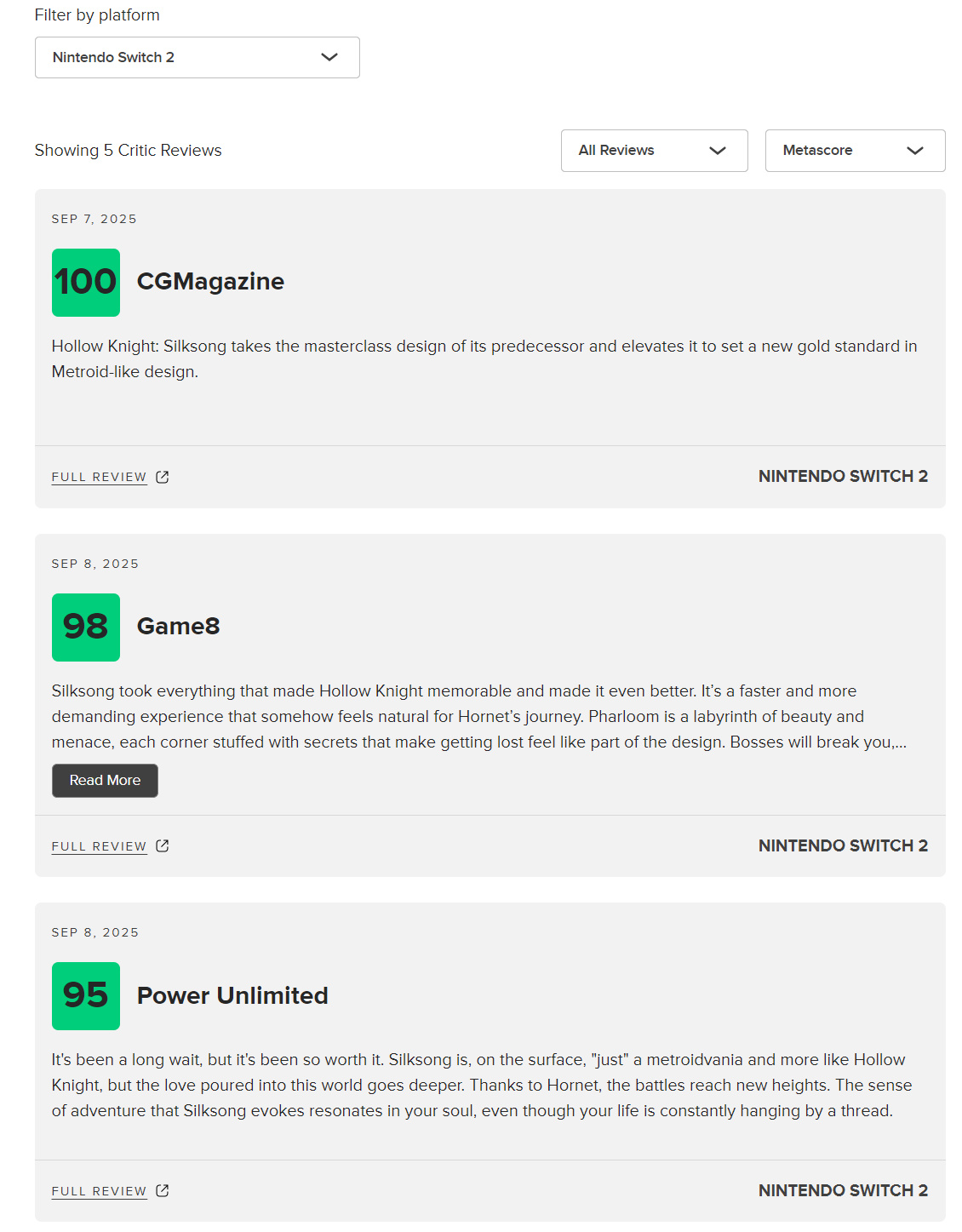Click the 100 score badge for CGMagazine
Screen dimensions: 962x1232
point(86,283)
